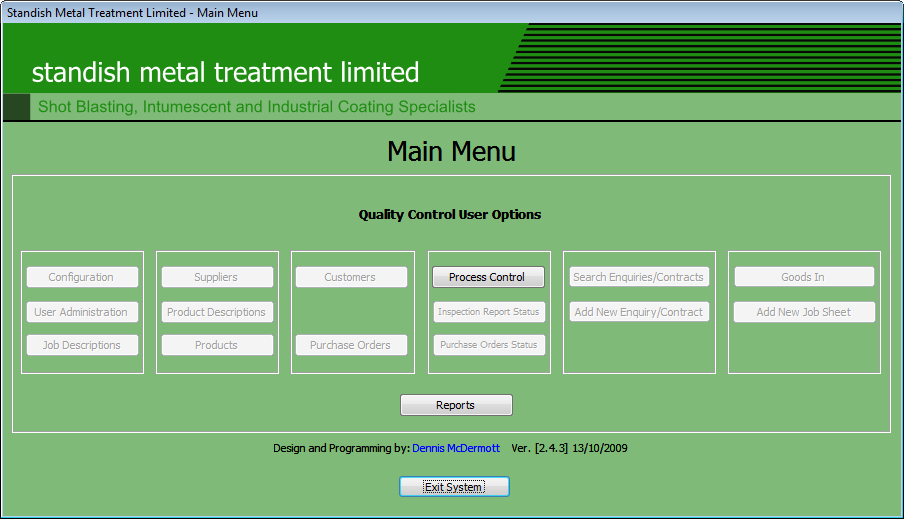
Task: Click the Job Descriptions button
Action: [x=82, y=345]
